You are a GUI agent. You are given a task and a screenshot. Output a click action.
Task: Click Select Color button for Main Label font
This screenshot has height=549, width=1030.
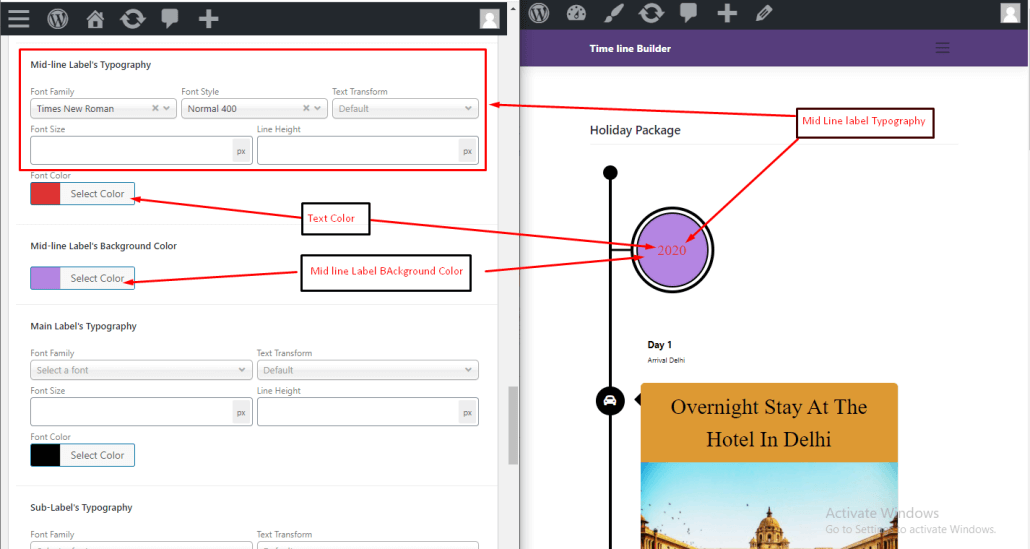point(97,455)
